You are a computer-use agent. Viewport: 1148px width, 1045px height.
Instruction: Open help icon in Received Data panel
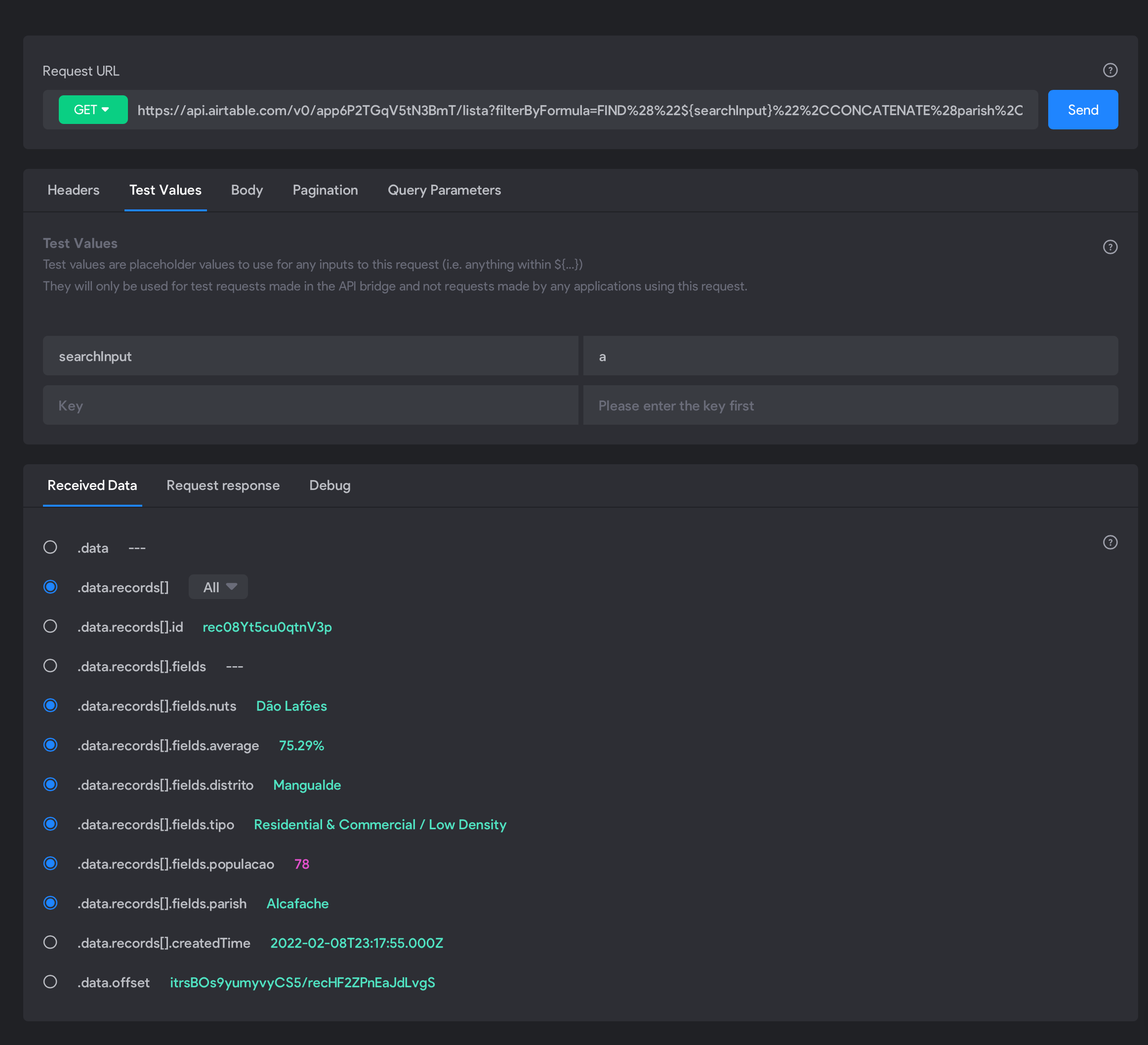coord(1110,542)
